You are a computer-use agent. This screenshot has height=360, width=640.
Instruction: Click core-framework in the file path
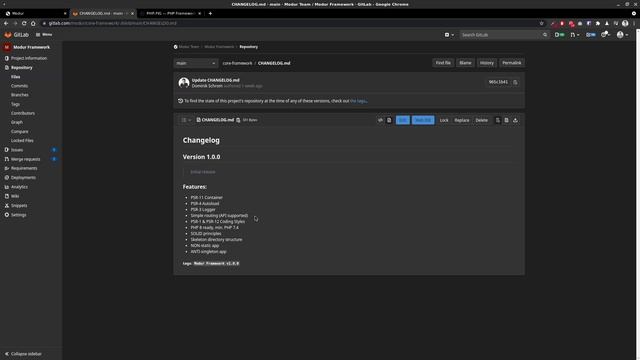237,63
